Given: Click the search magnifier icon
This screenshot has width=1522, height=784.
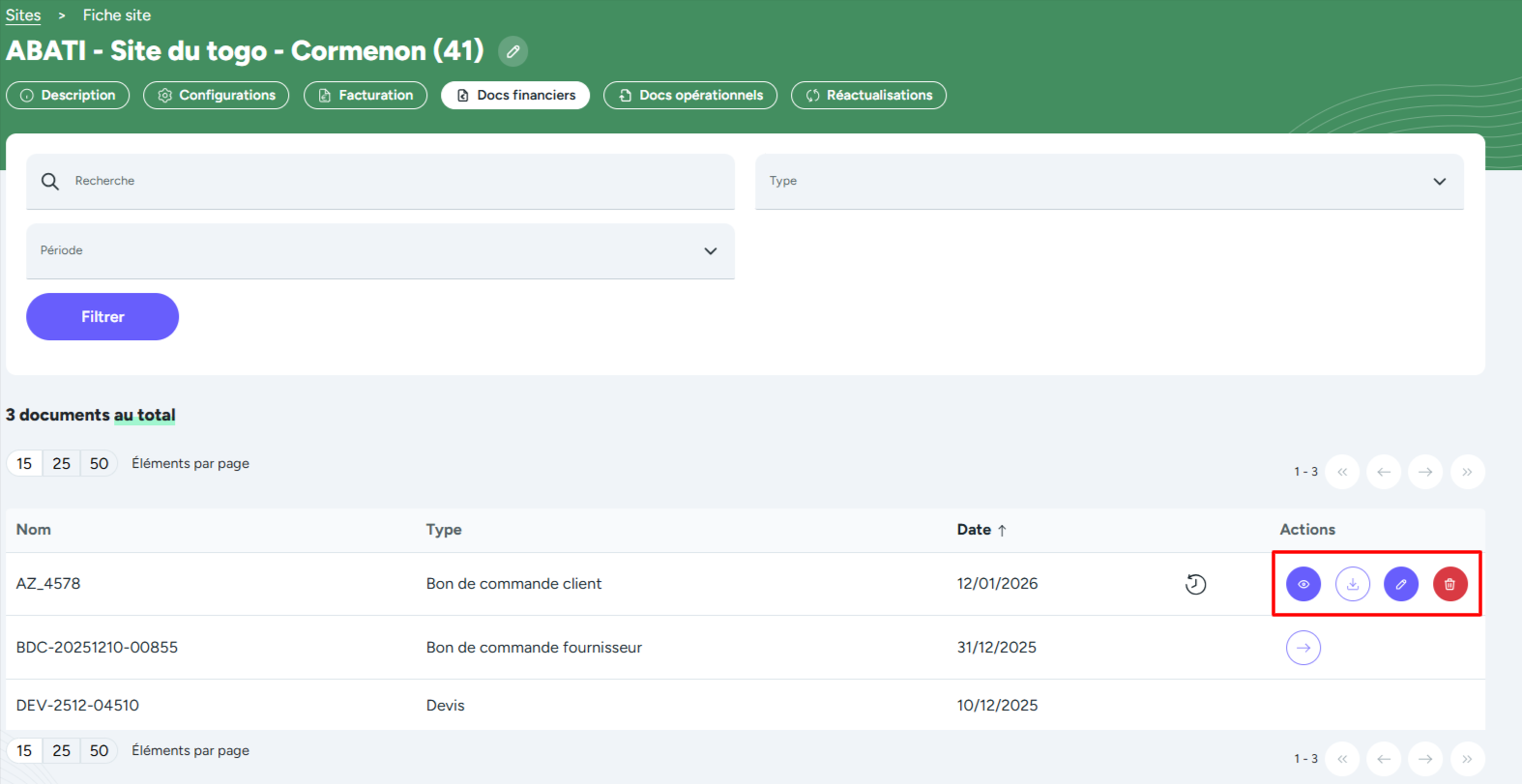Looking at the screenshot, I should [50, 182].
